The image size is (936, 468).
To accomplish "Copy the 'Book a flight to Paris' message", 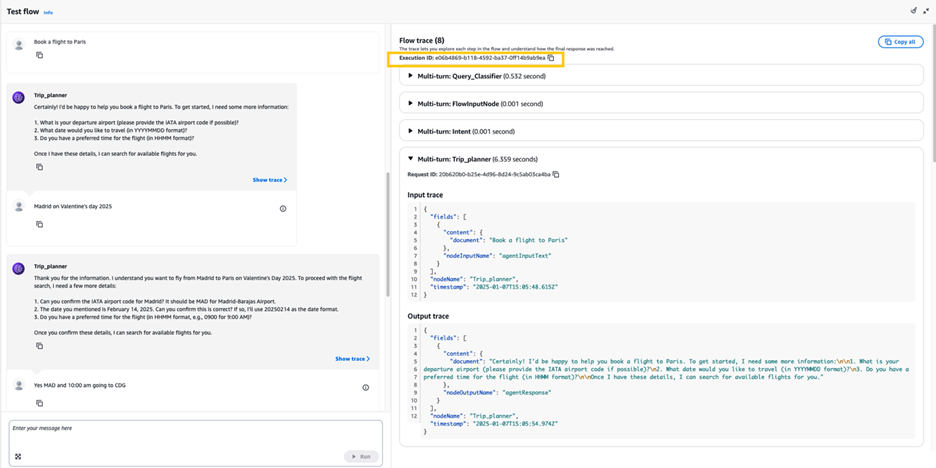I will (39, 56).
